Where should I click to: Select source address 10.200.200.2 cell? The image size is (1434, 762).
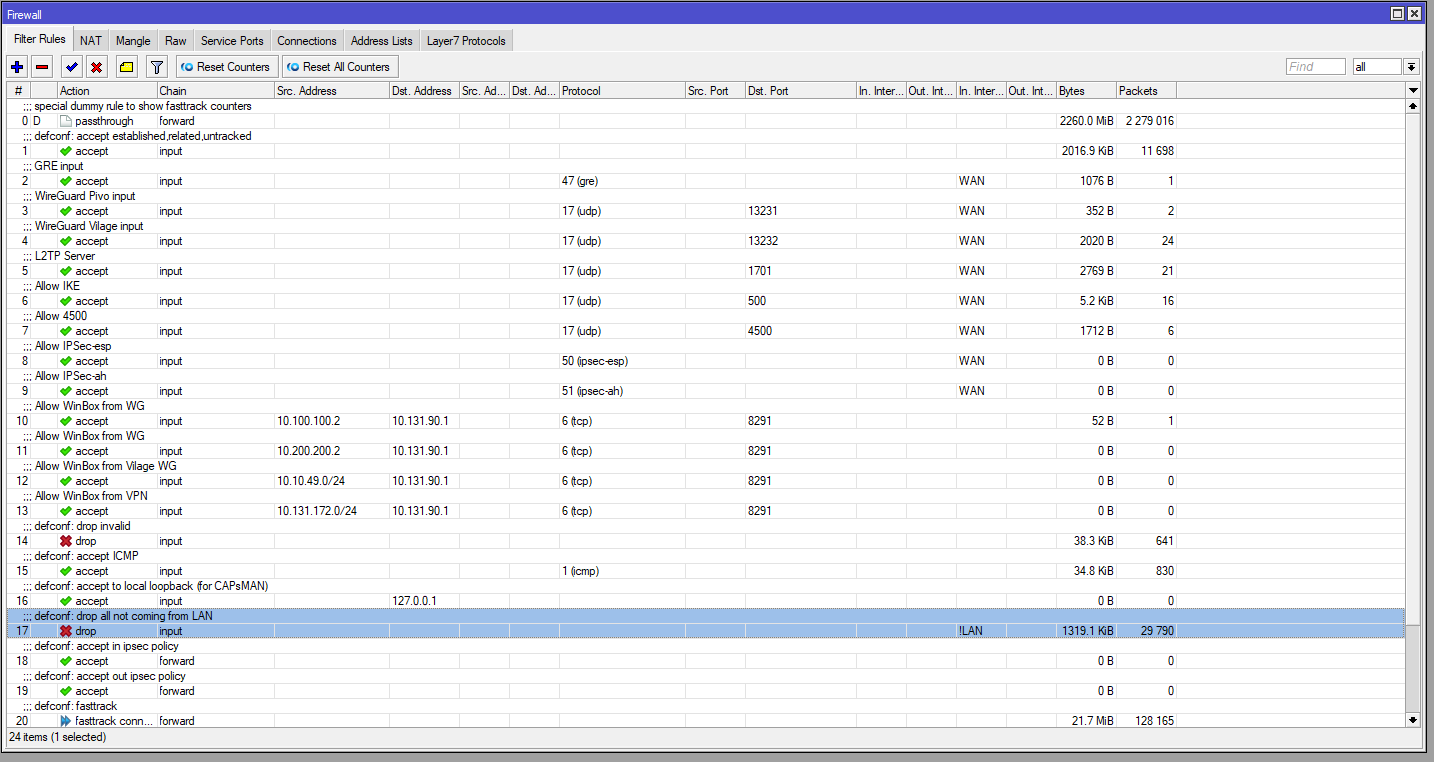point(332,451)
